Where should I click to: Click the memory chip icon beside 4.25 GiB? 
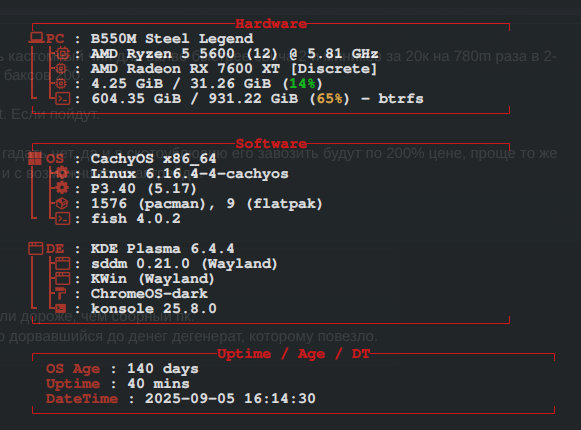(61, 83)
